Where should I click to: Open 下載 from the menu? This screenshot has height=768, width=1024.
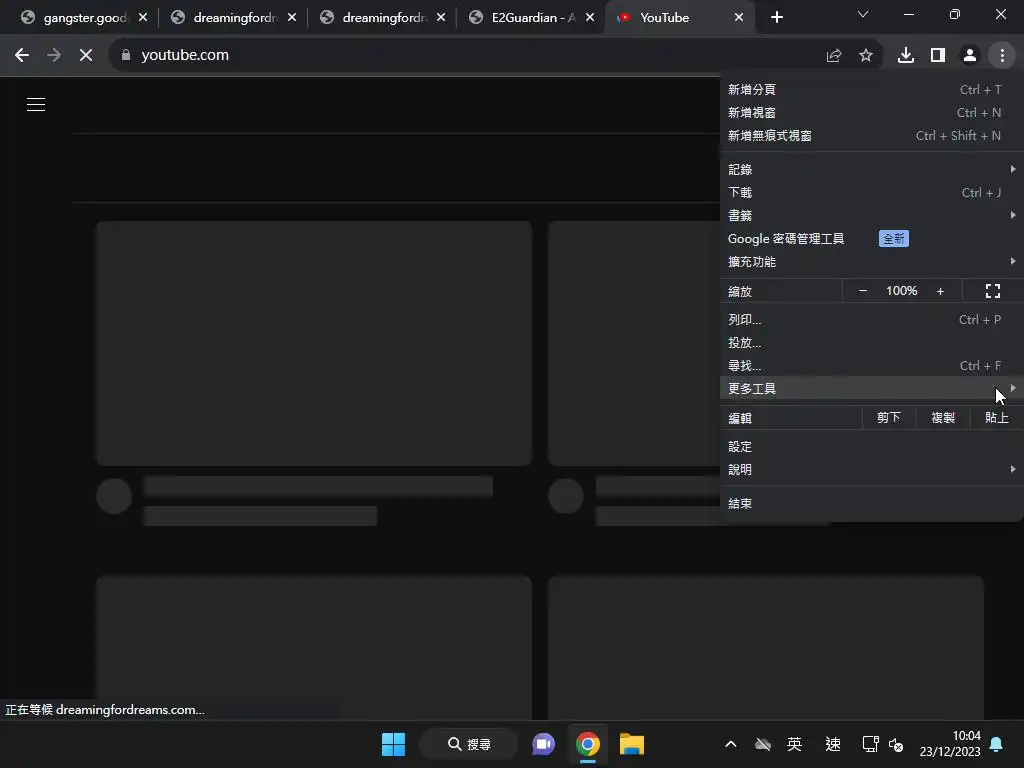pos(871,193)
